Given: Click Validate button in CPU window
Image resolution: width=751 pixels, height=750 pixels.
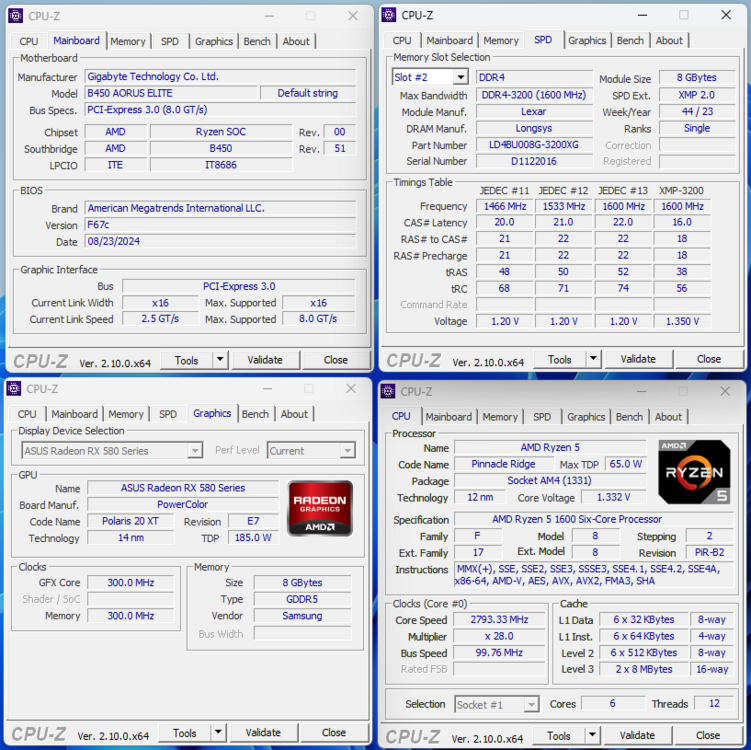Looking at the screenshot, I should pyautogui.click(x=637, y=735).
